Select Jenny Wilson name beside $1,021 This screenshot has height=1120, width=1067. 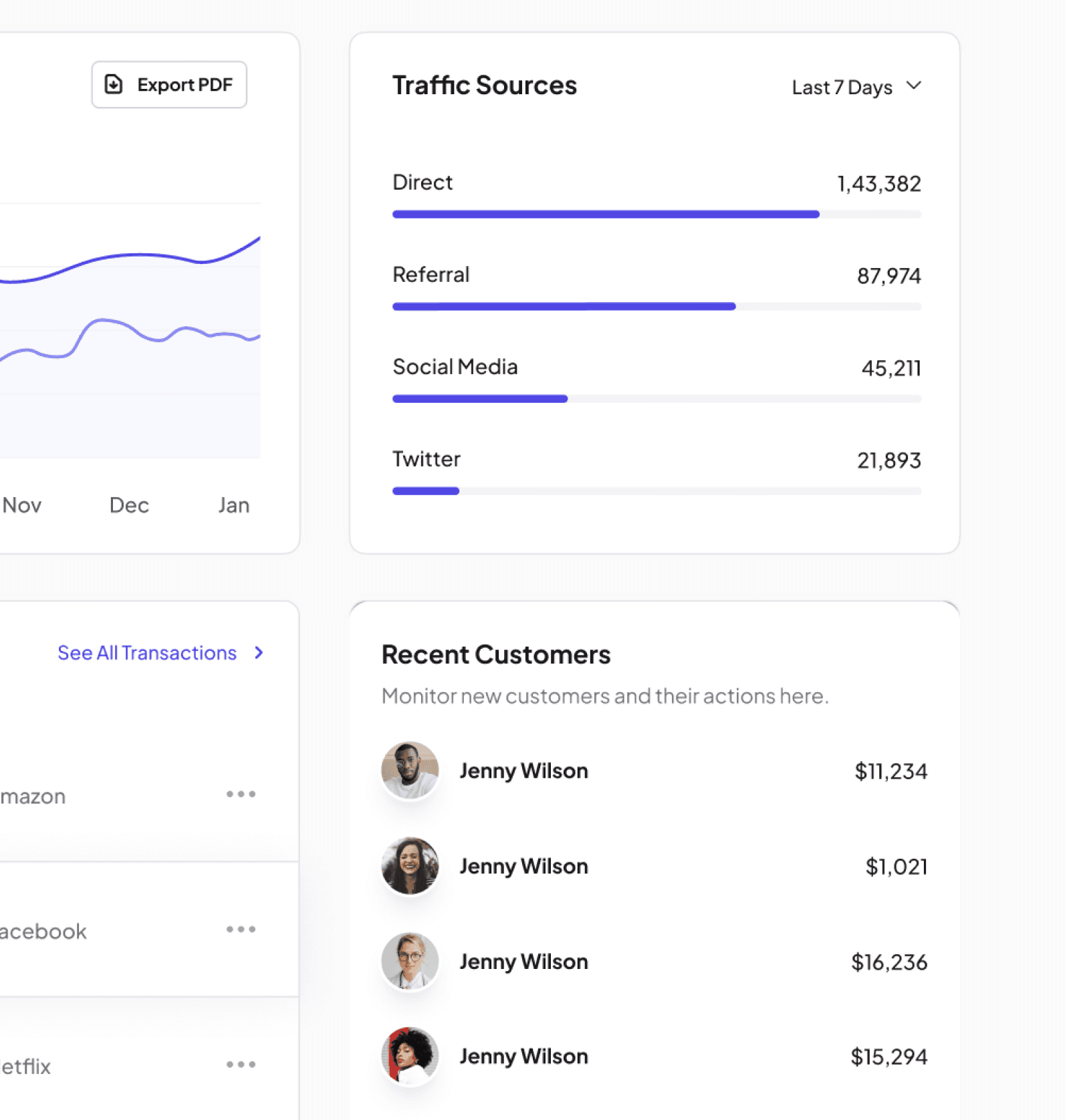pos(523,867)
